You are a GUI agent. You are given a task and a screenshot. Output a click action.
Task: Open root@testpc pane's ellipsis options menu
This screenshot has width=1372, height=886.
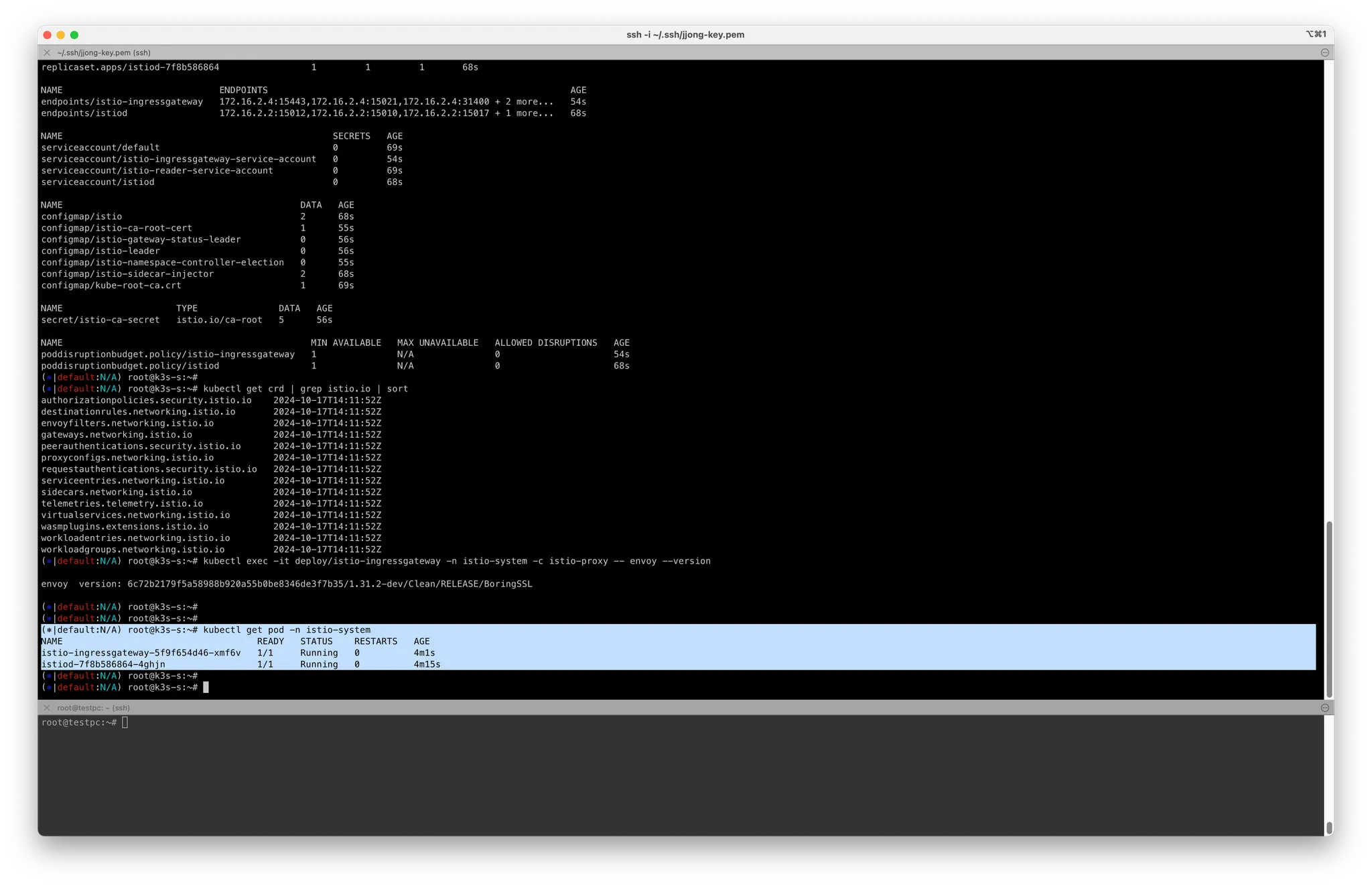pyautogui.click(x=1324, y=708)
